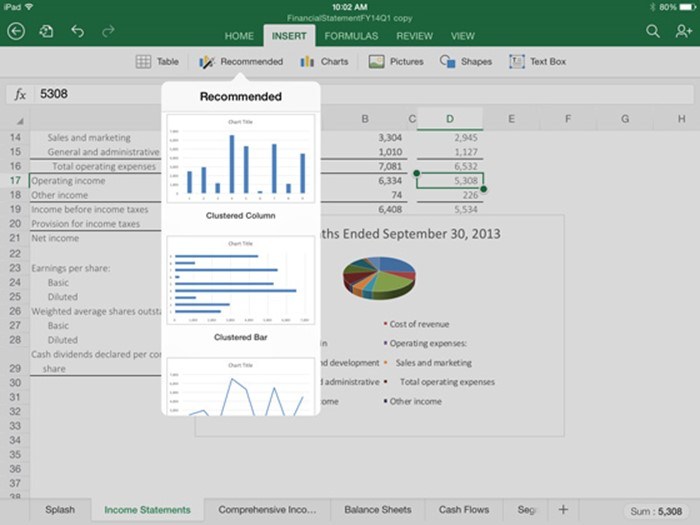The image size is (700, 525).
Task: Open the Sum summary dropdown
Action: coord(656,511)
